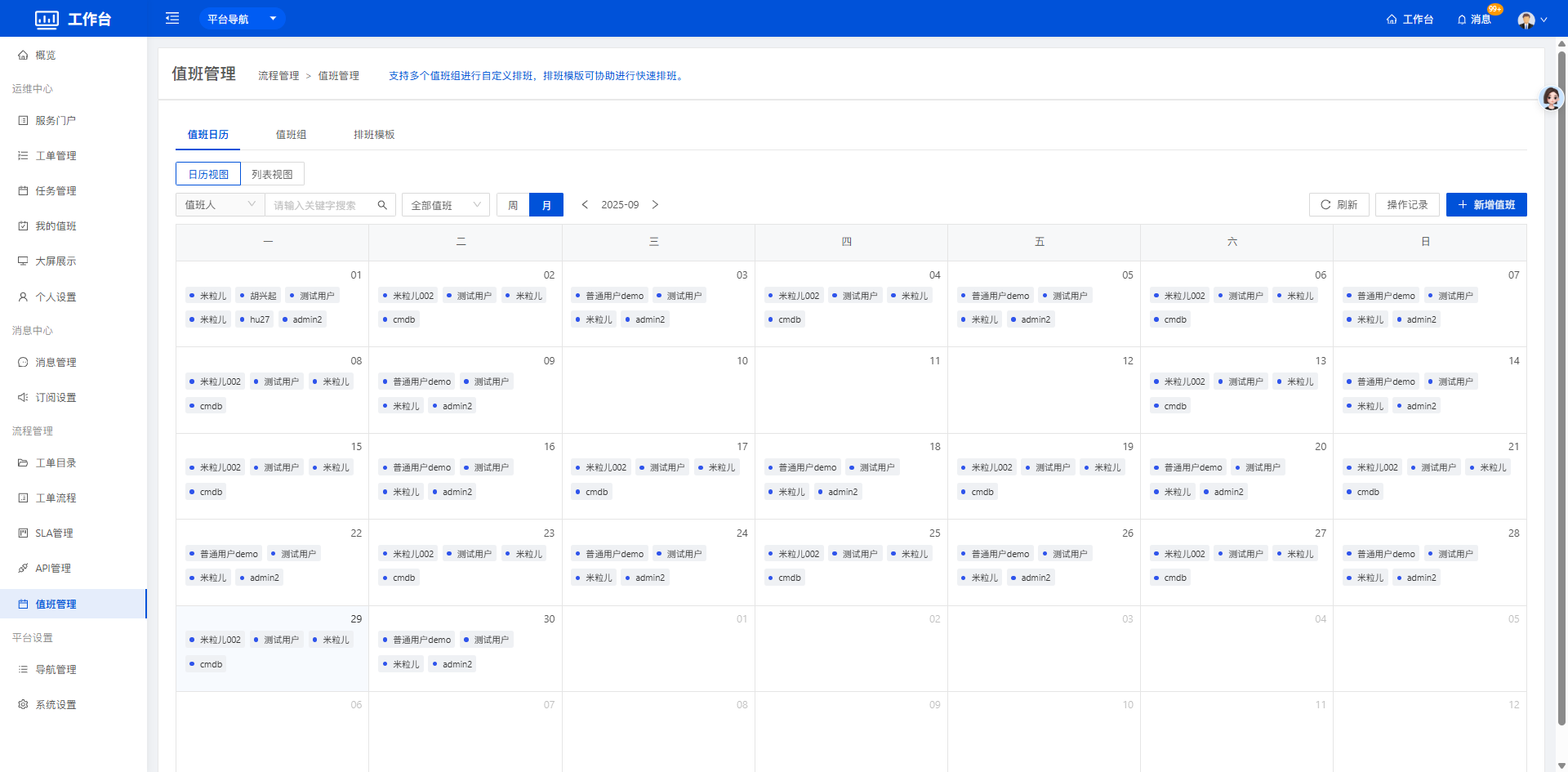
Task: Switch to week view toggle
Action: pyautogui.click(x=513, y=205)
